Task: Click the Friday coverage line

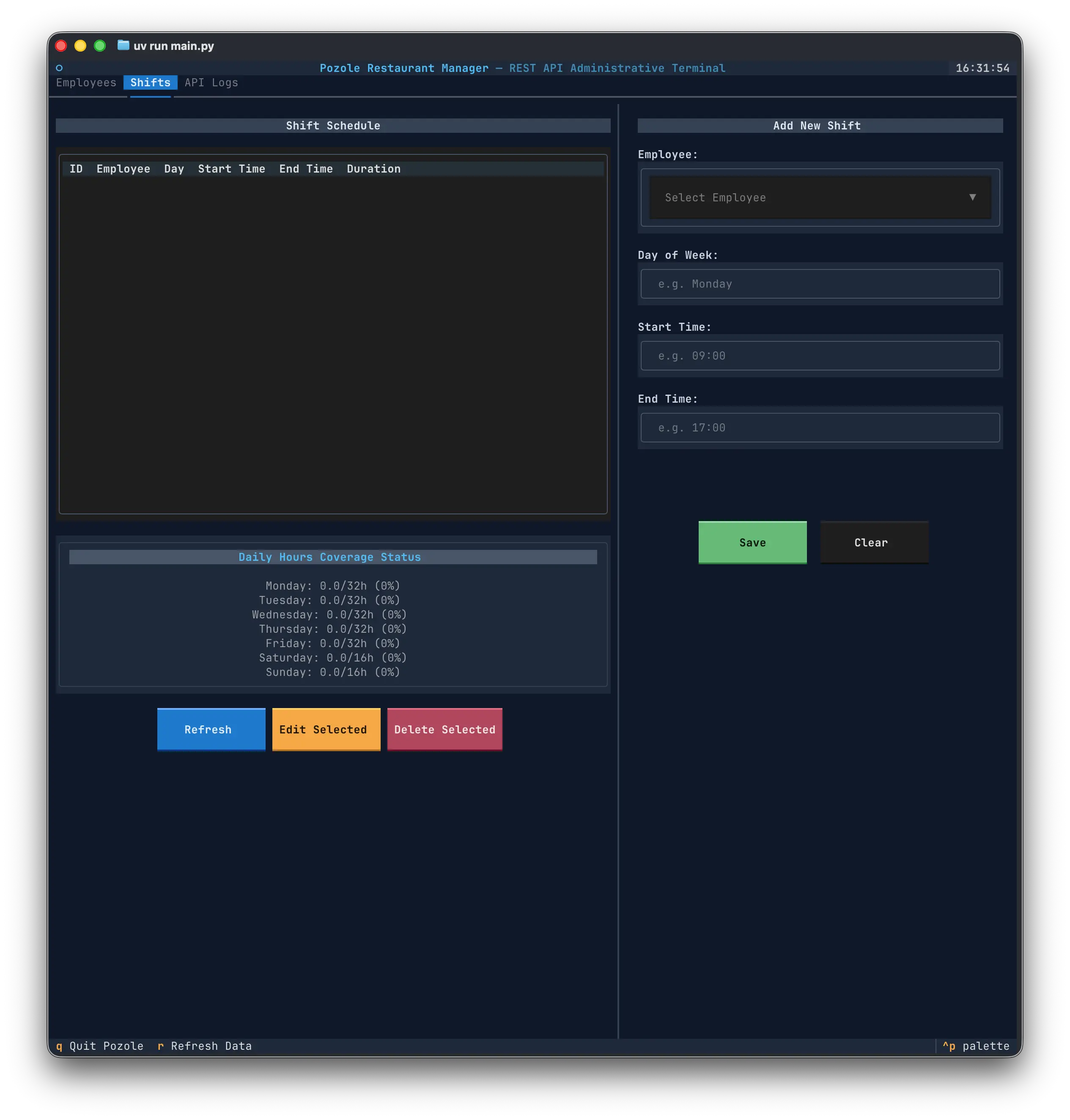Action: pos(333,643)
